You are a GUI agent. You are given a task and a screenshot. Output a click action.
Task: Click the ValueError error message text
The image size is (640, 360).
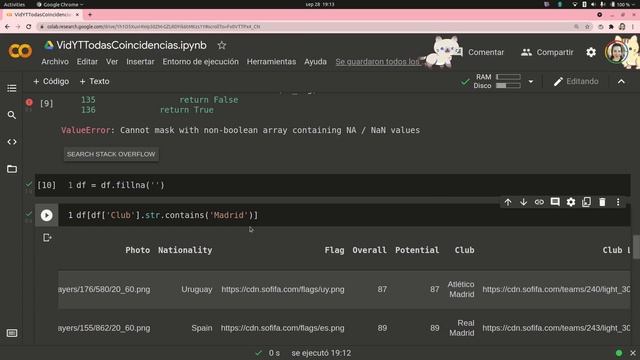tap(240, 130)
